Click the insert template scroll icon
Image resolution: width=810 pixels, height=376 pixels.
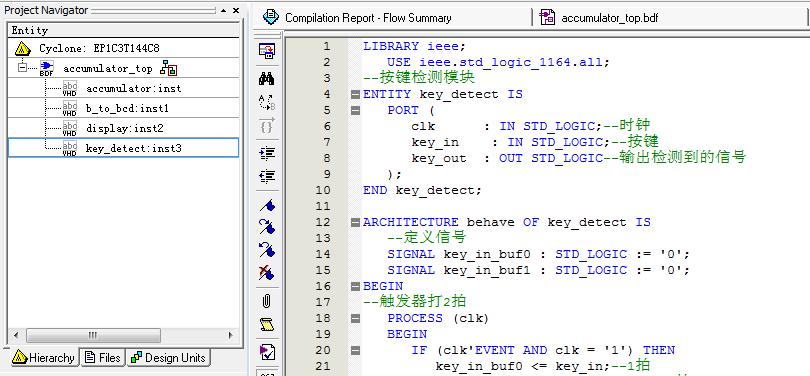coord(267,324)
